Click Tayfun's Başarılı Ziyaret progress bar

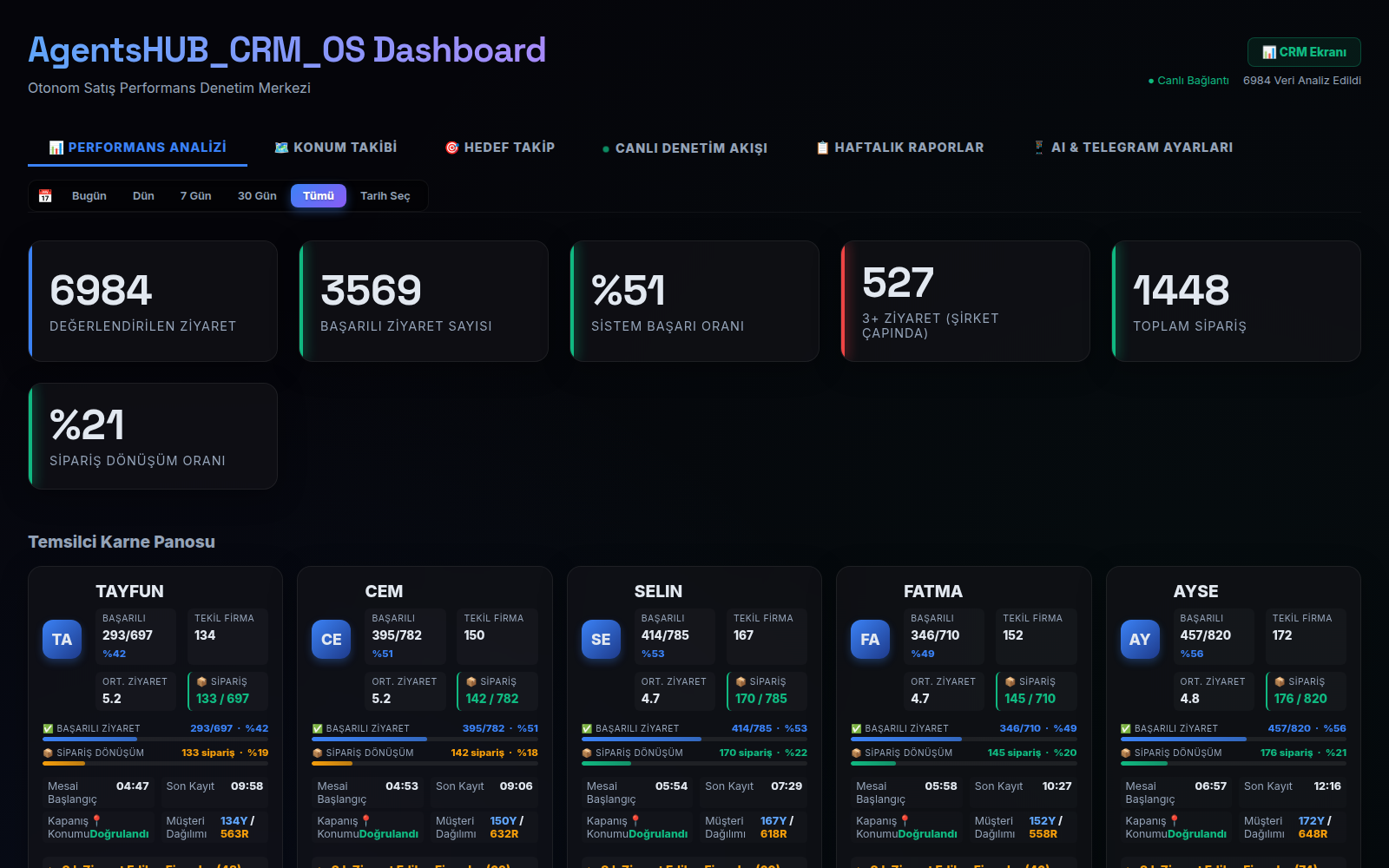tap(155, 740)
